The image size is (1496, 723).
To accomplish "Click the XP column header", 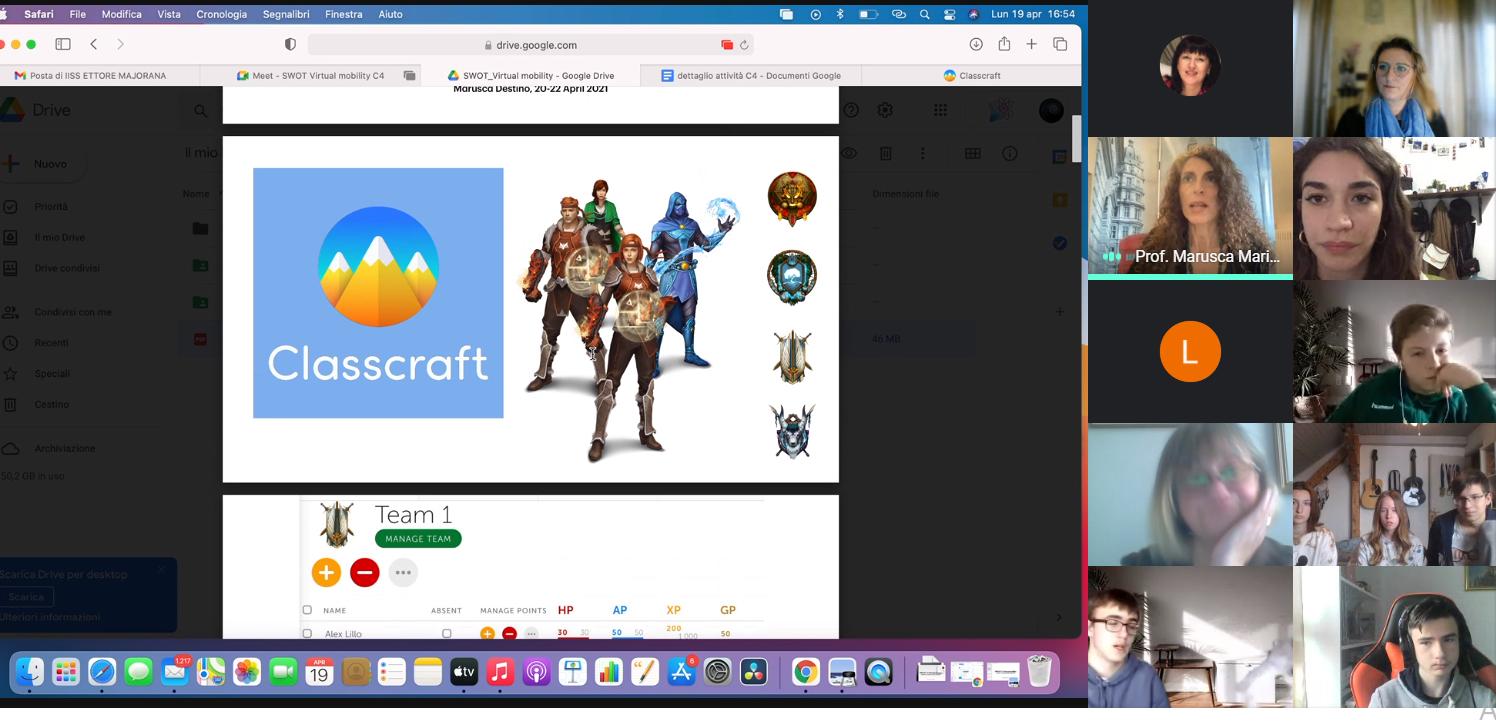I will click(673, 610).
